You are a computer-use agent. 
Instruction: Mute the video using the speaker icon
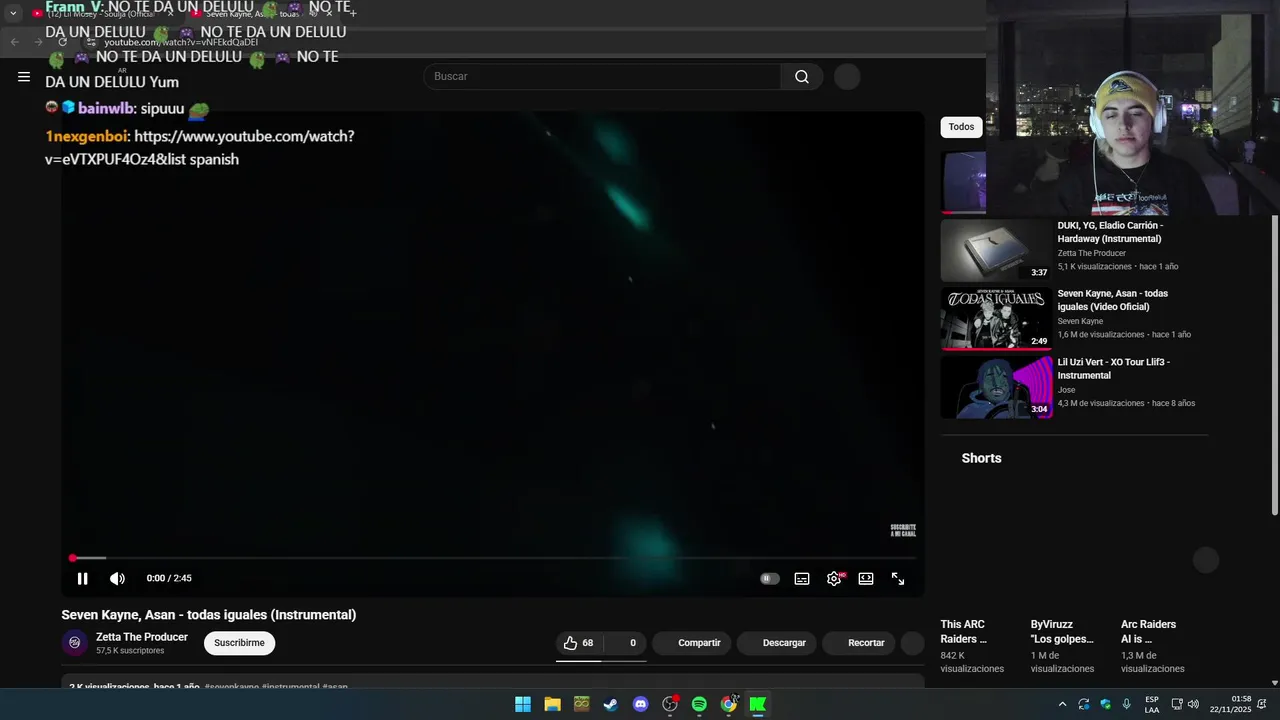coord(117,578)
